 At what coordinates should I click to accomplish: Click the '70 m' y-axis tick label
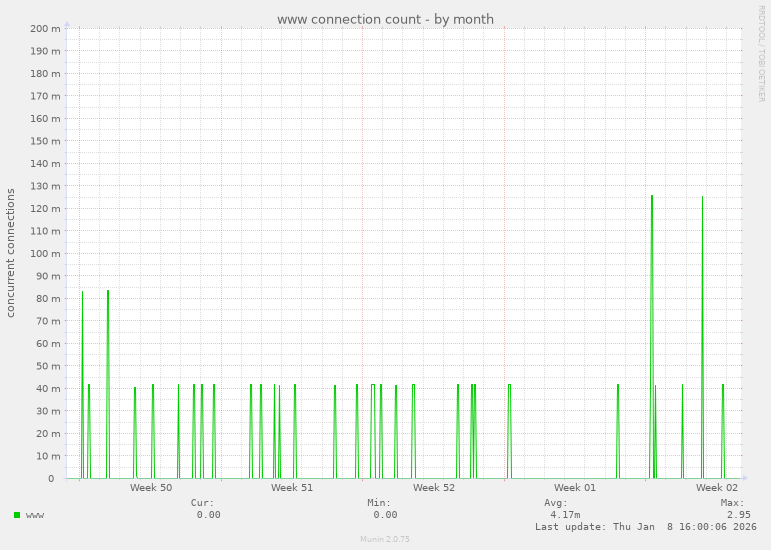point(48,321)
